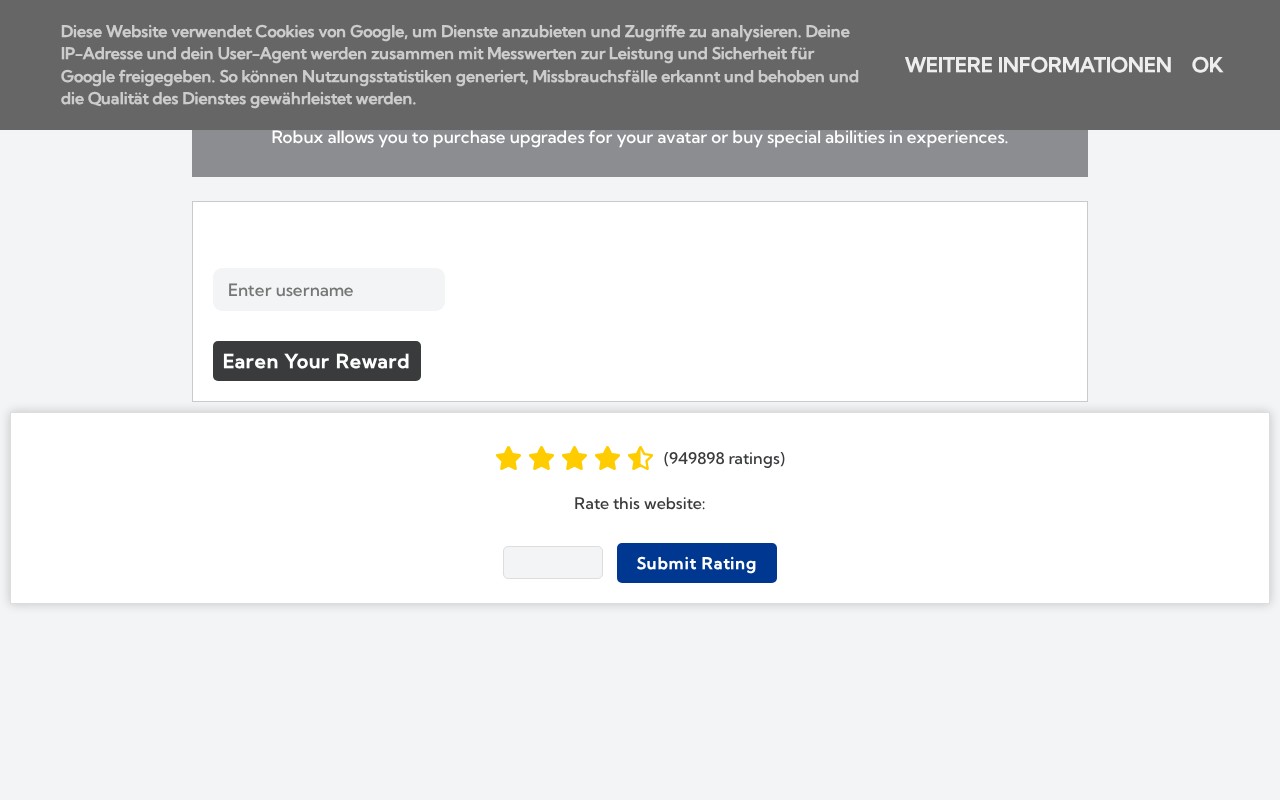Click the Submit Rating button
This screenshot has width=1280, height=800.
coord(697,563)
